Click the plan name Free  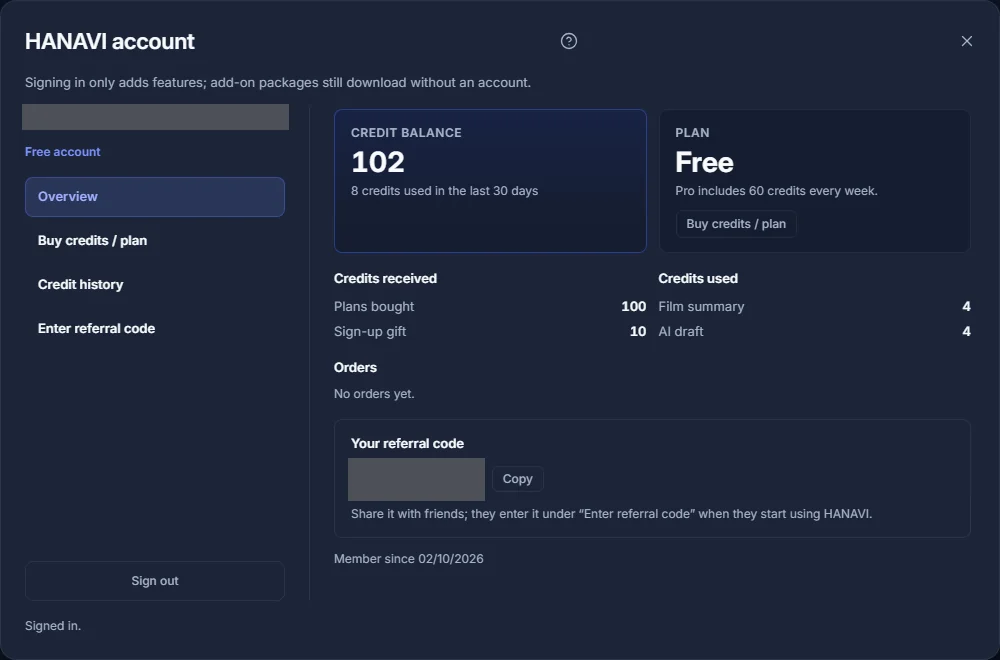(x=704, y=162)
